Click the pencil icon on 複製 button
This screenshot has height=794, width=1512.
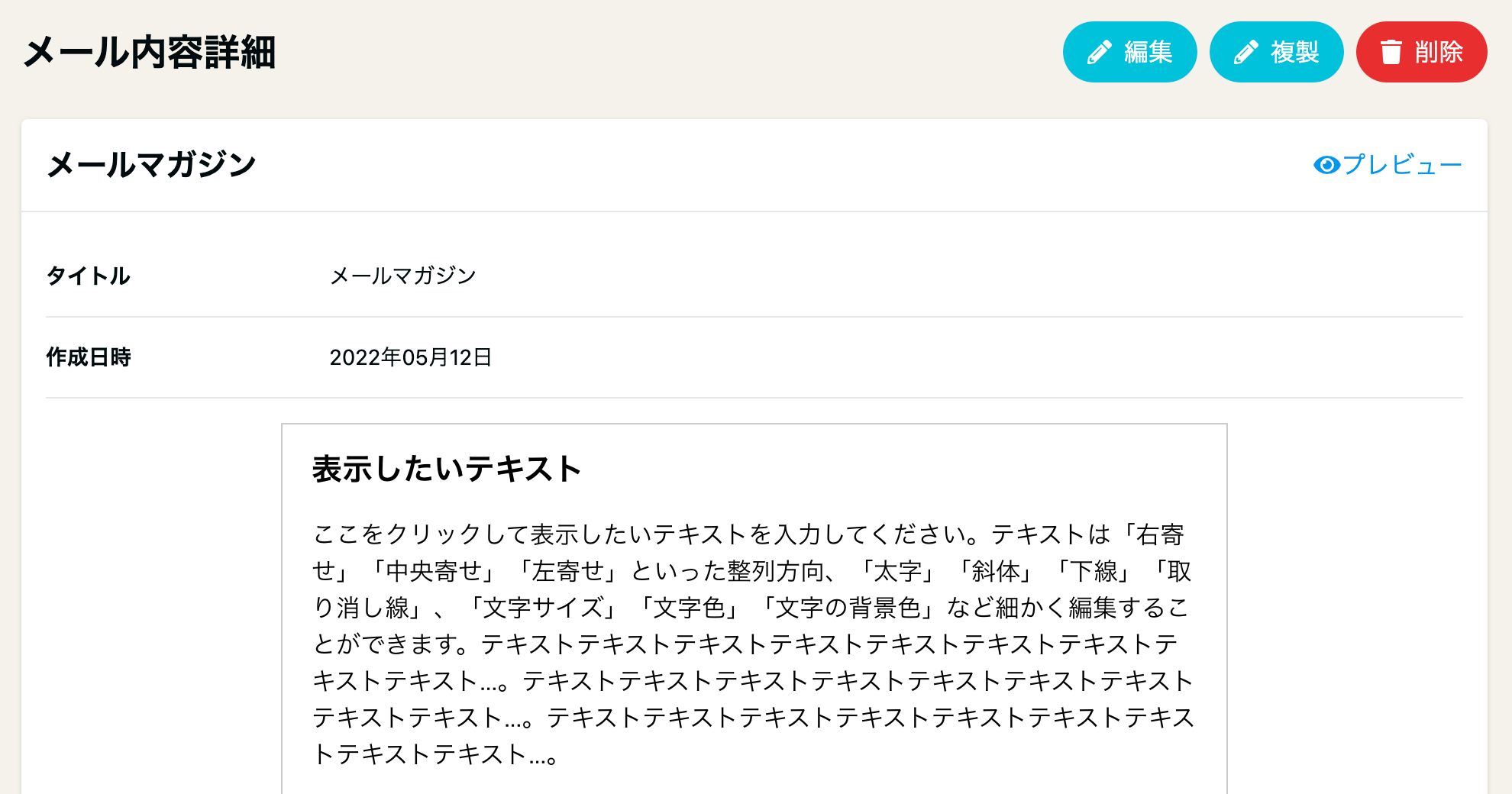point(1245,52)
